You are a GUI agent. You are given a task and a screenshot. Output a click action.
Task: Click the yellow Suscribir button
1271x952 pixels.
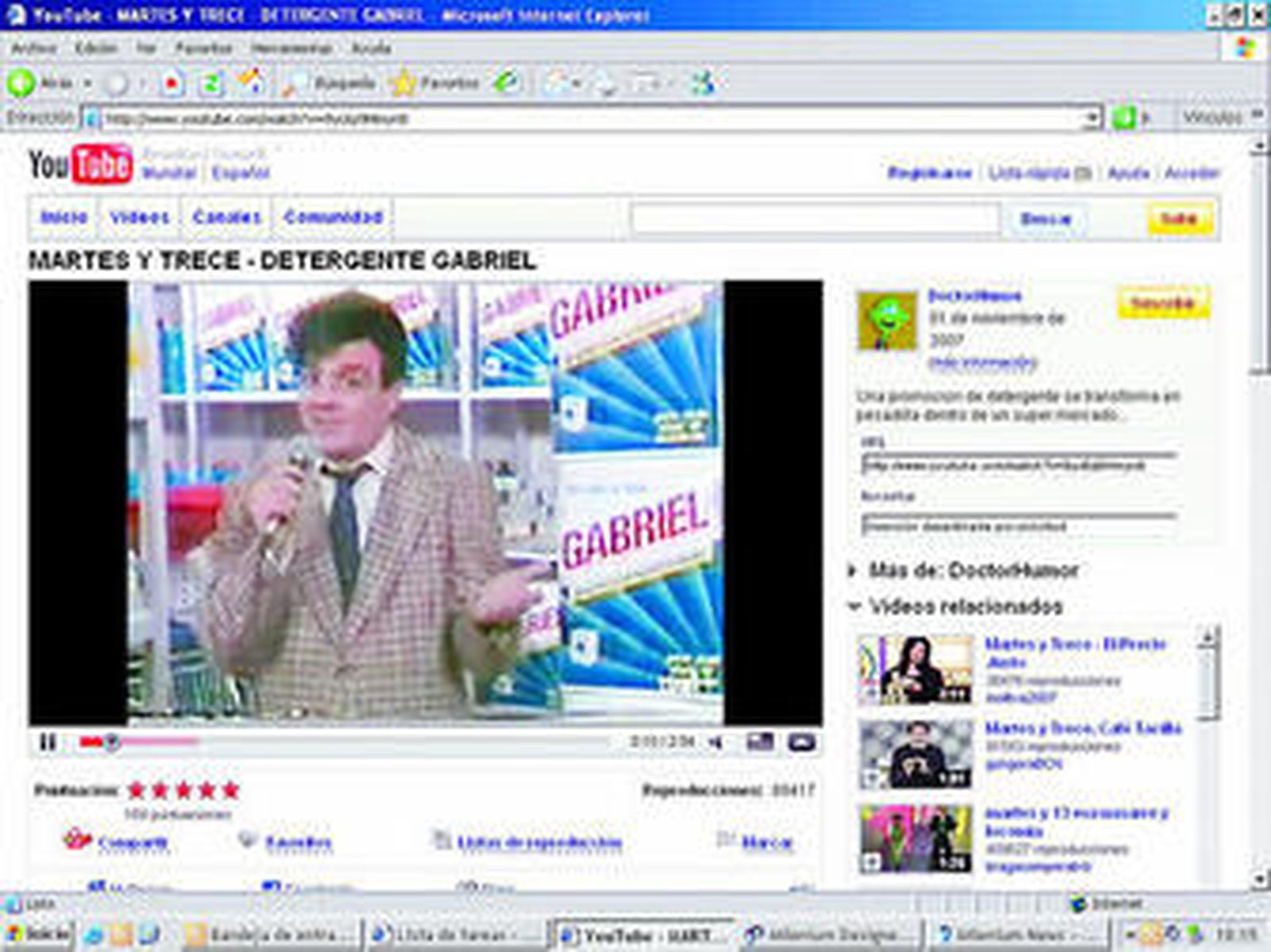[x=1163, y=303]
